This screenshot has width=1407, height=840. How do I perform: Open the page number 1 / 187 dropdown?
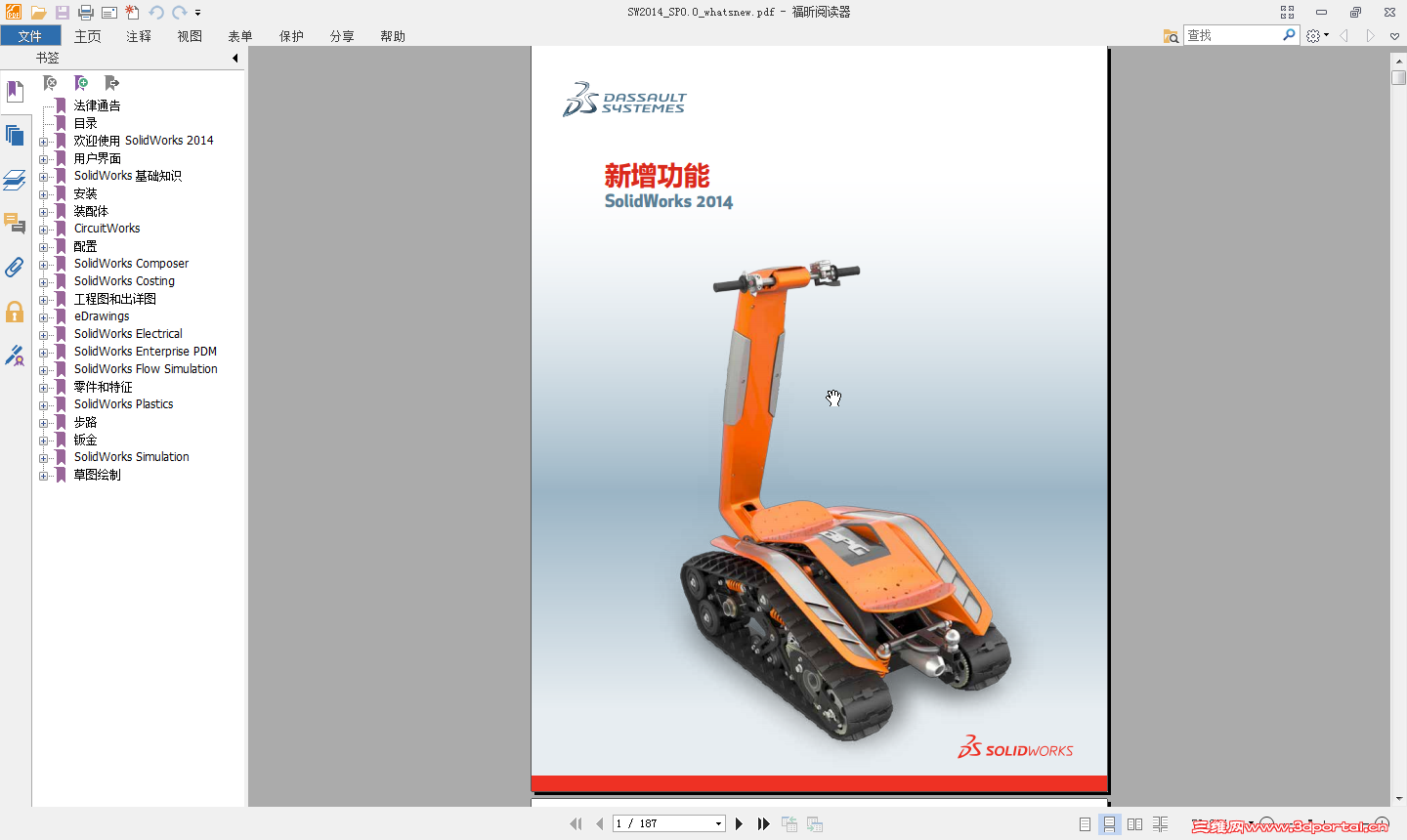tap(718, 824)
